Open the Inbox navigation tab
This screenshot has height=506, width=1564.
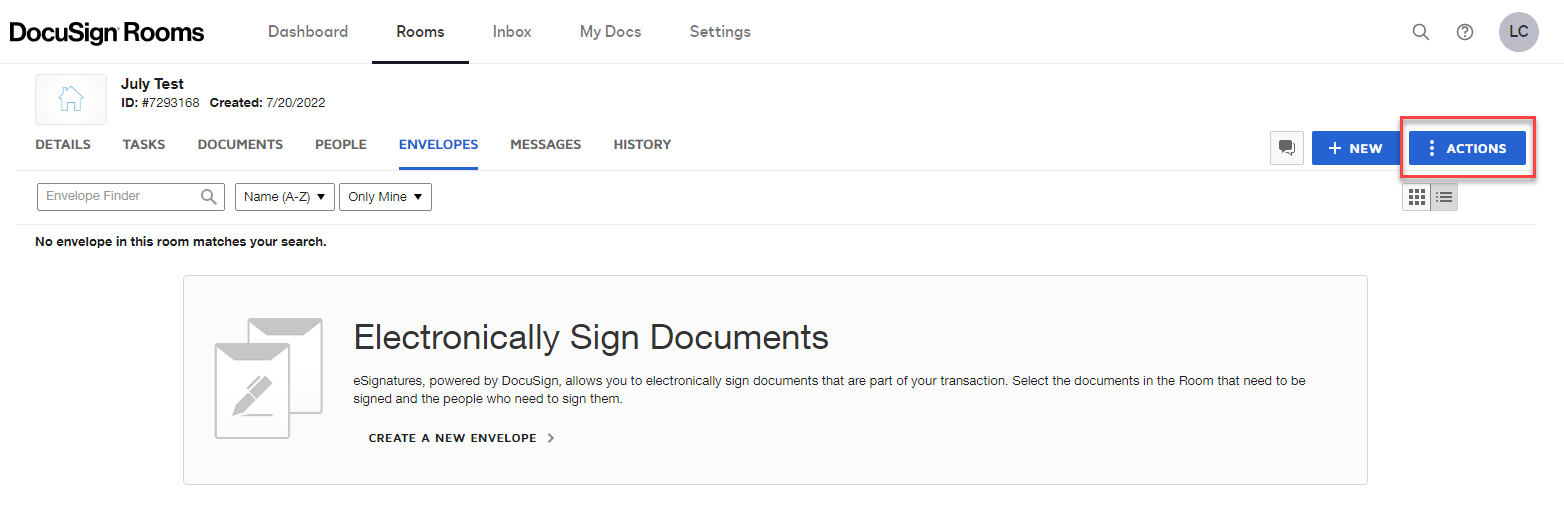click(512, 32)
